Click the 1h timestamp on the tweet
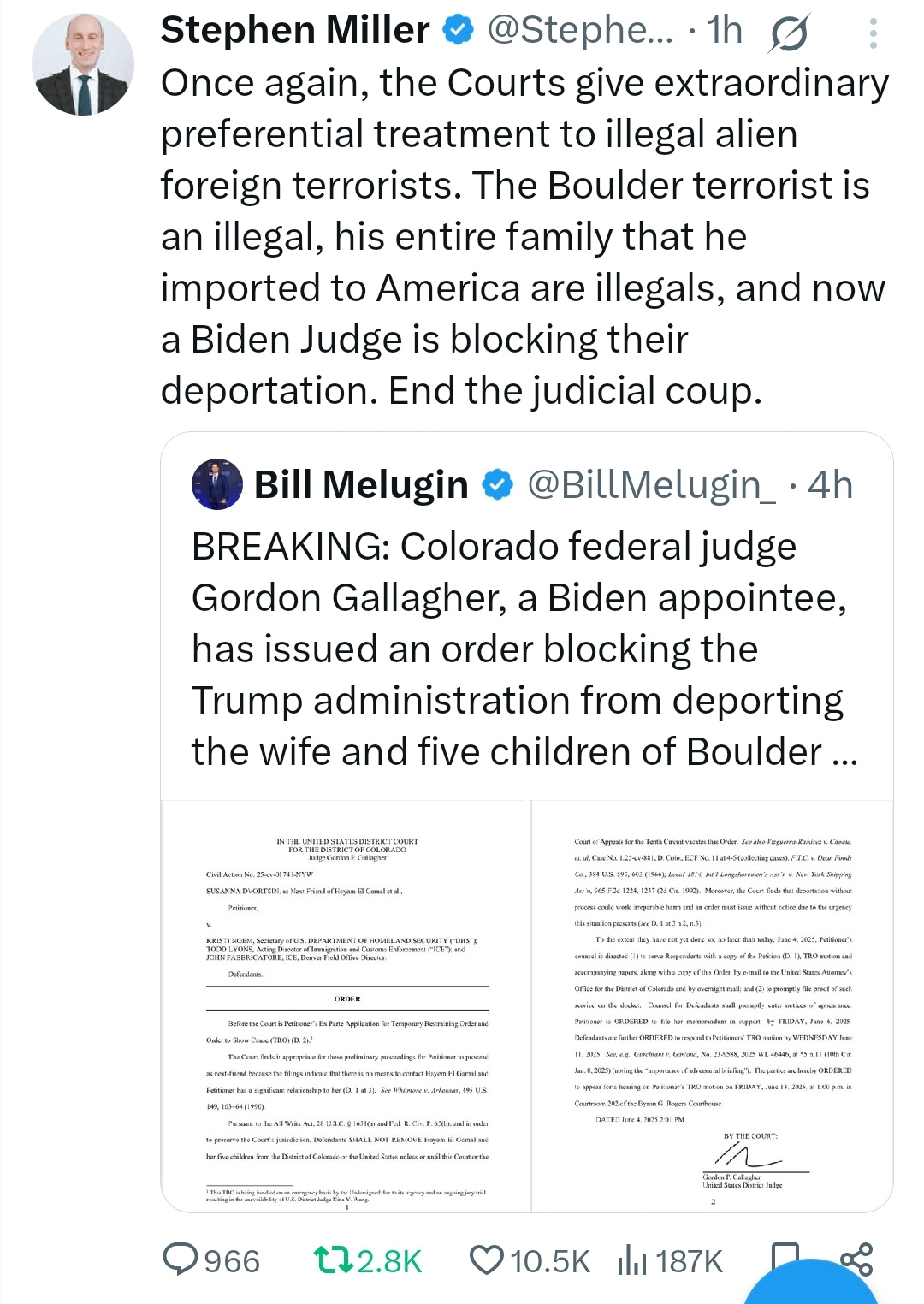This screenshot has width=924, height=1304. (724, 31)
